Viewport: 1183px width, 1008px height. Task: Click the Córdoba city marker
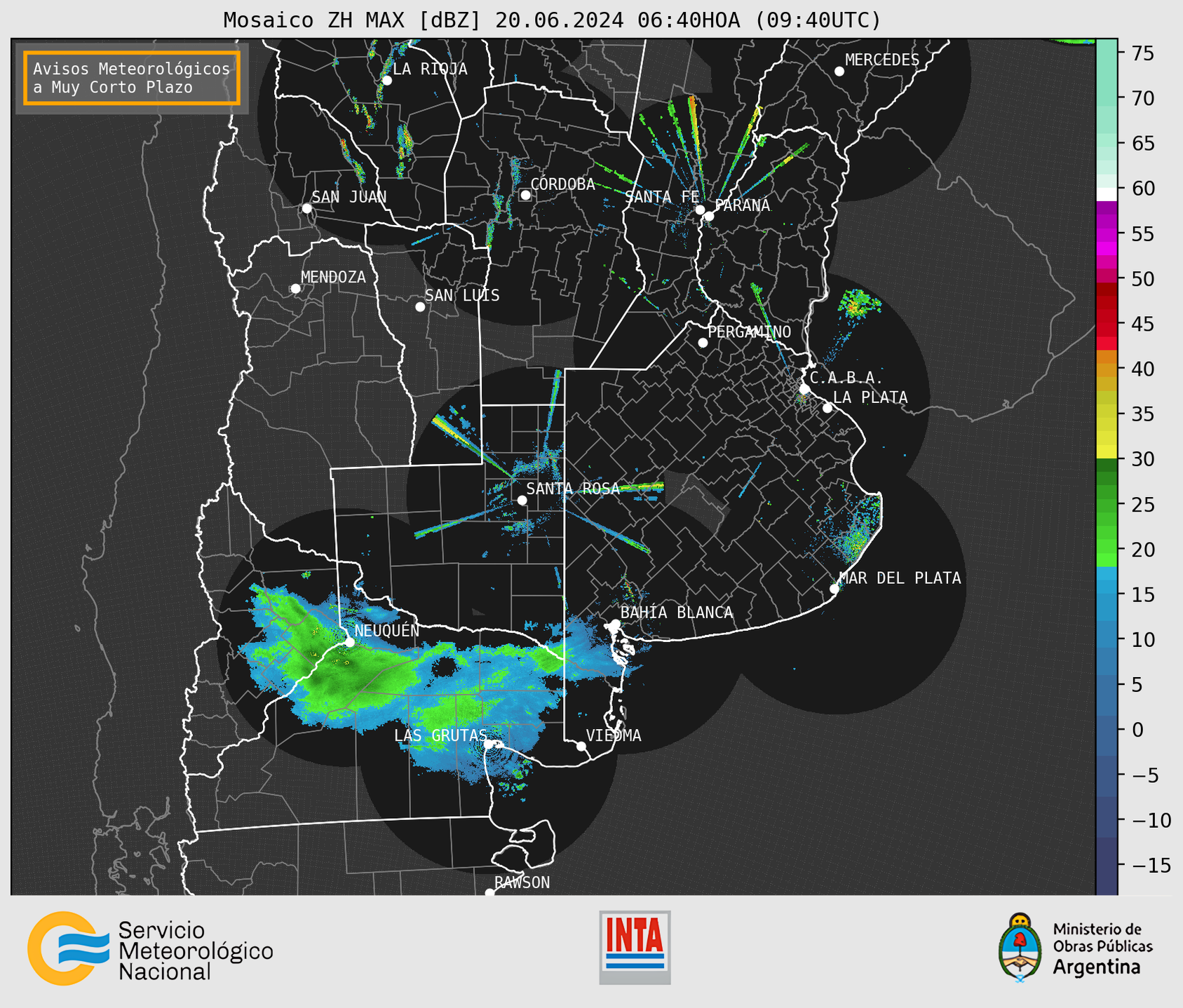coord(525,195)
